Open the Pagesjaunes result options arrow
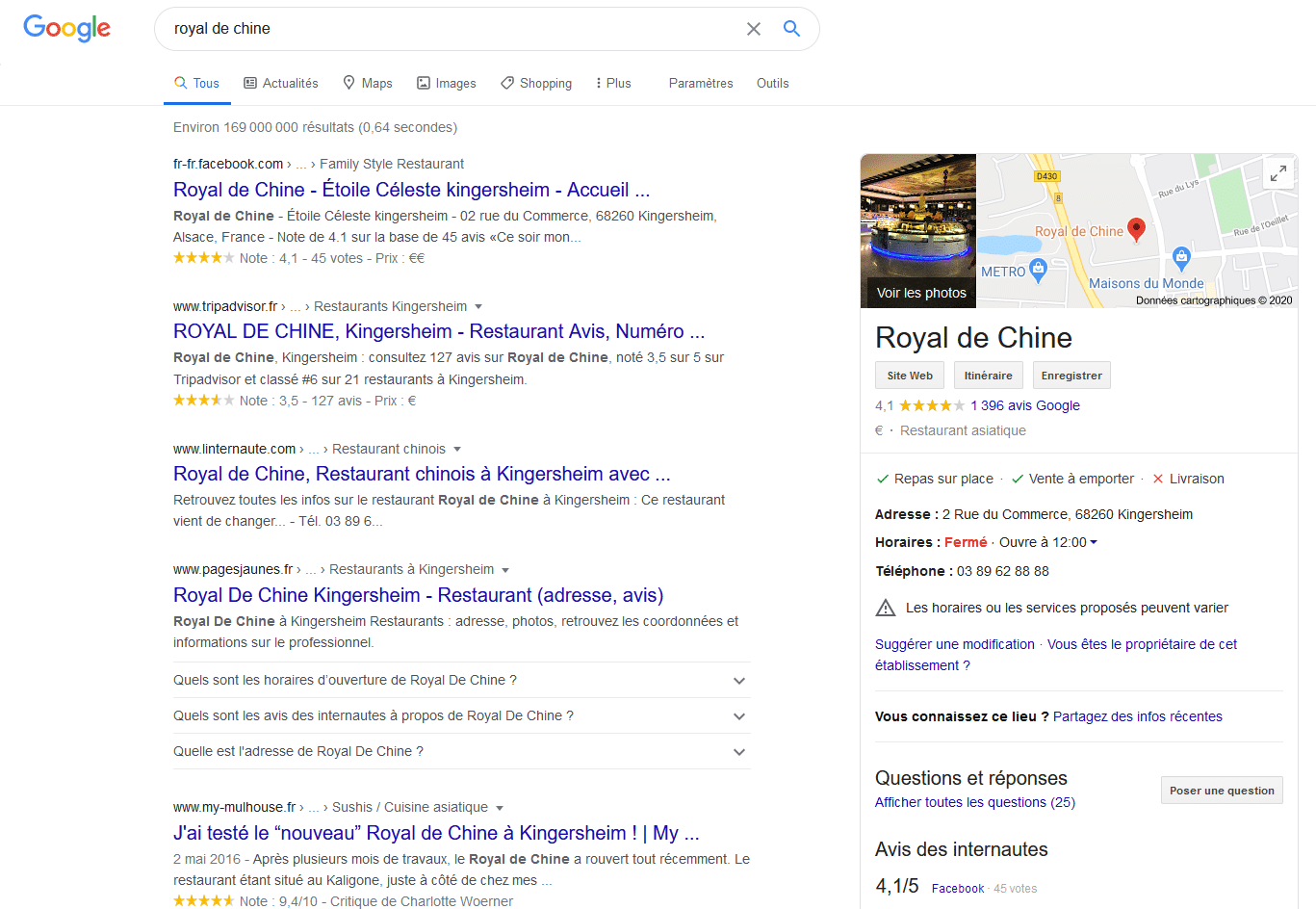The width and height of the screenshot is (1316, 909). tap(505, 570)
